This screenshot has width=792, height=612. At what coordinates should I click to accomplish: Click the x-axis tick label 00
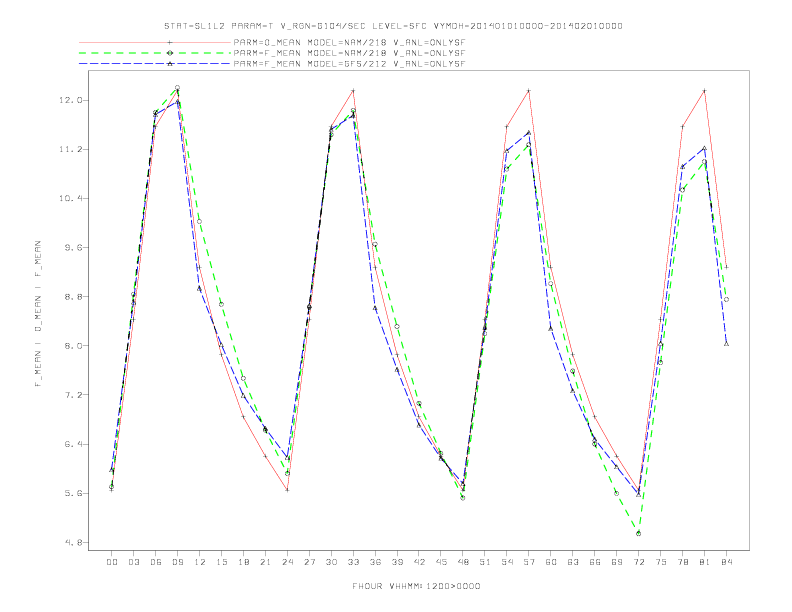tap(112, 562)
